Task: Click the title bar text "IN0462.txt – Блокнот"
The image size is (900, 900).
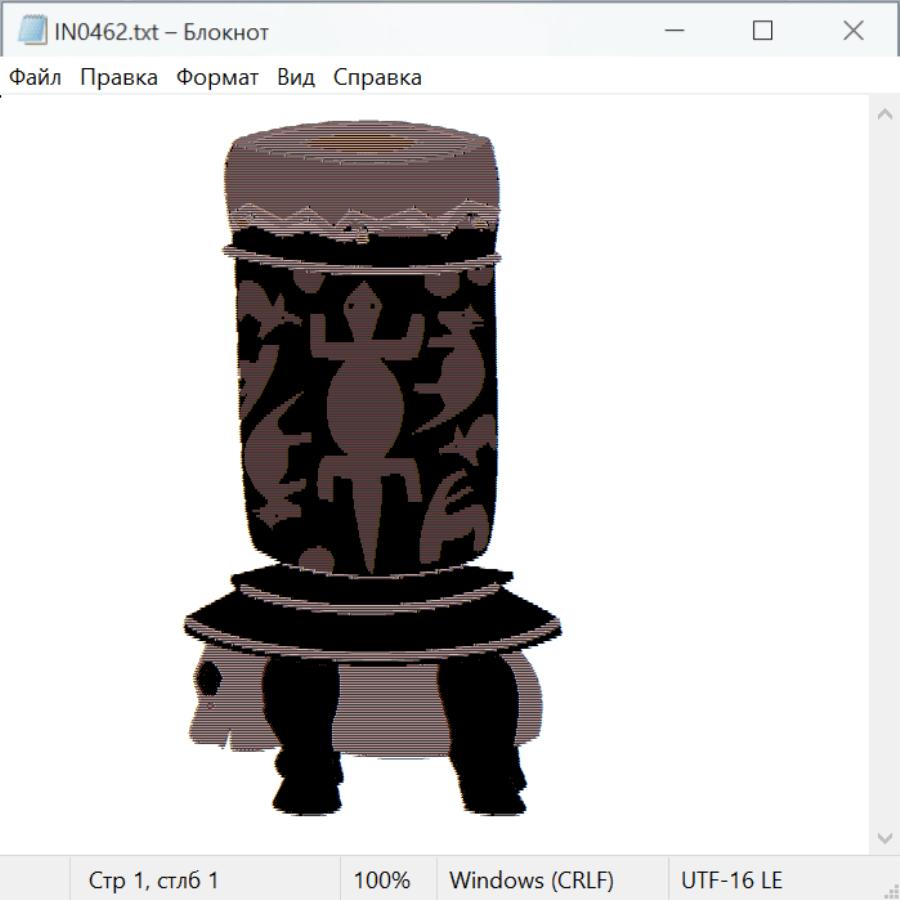Action: point(160,32)
